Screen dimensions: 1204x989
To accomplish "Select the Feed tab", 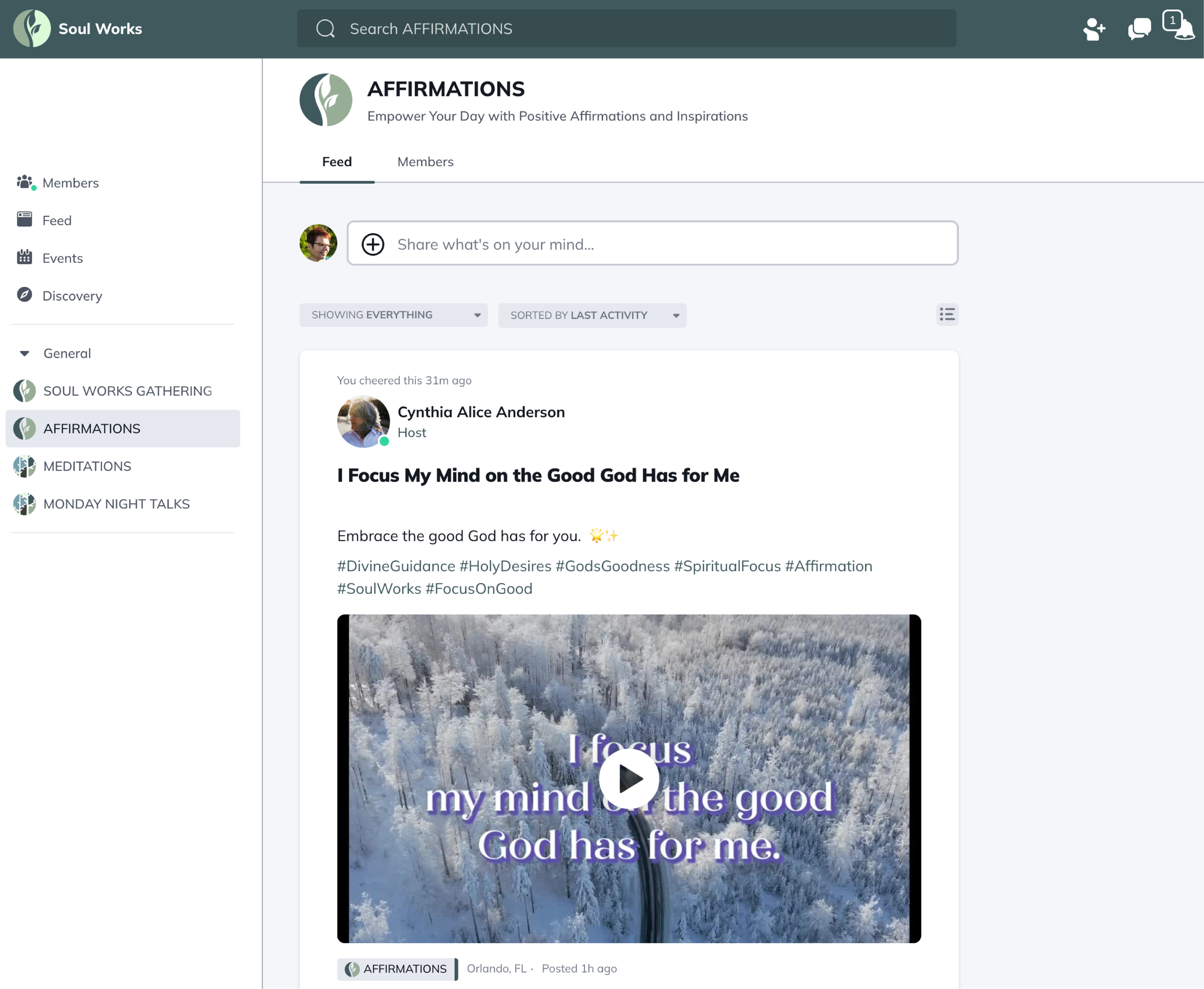I will 336,162.
